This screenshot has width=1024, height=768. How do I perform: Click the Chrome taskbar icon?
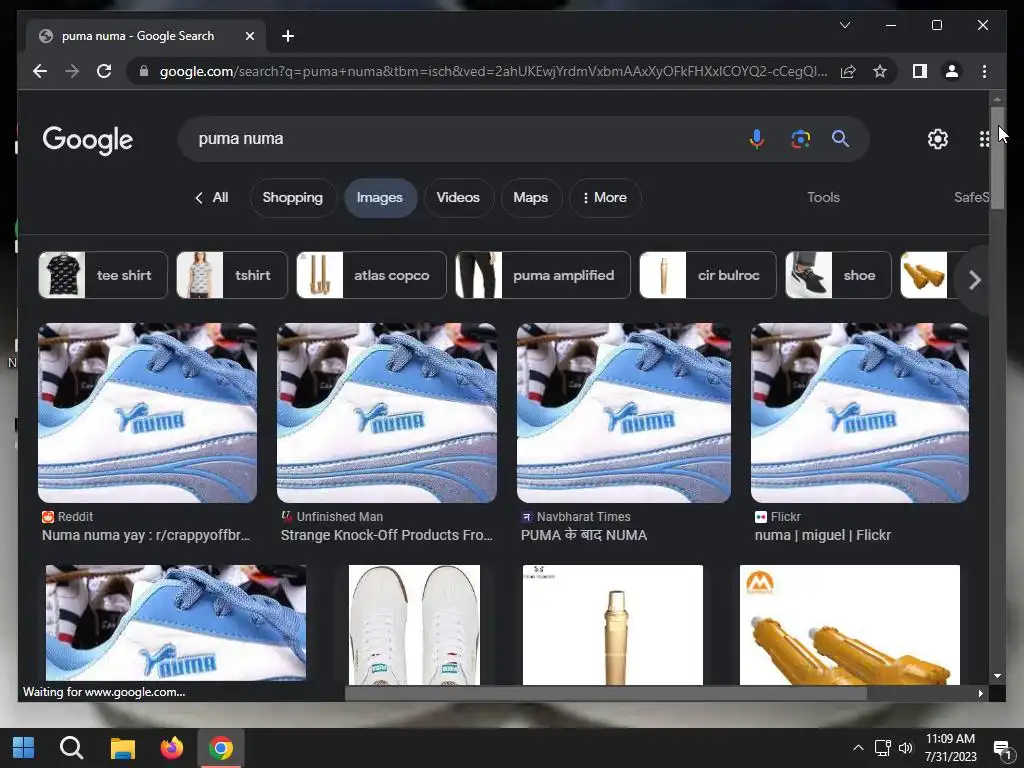[x=221, y=748]
